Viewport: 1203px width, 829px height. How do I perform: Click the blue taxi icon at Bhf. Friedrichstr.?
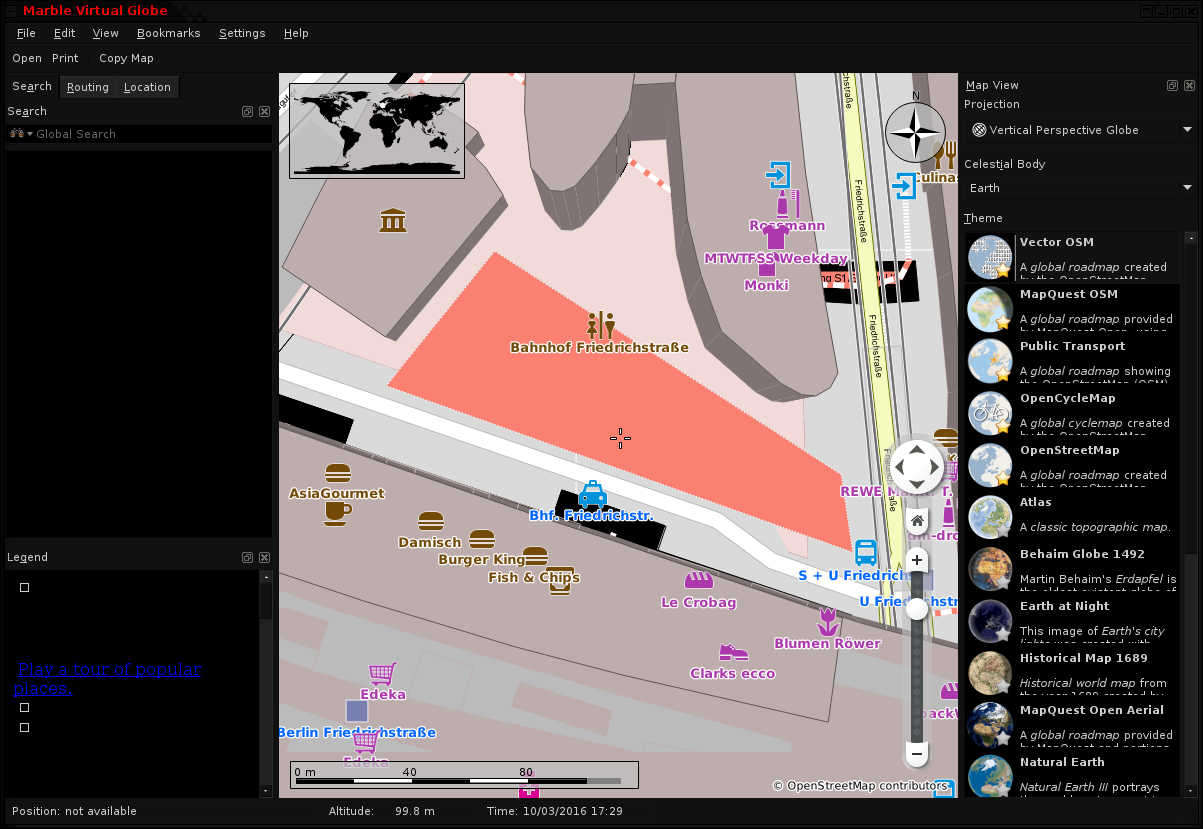[593, 494]
